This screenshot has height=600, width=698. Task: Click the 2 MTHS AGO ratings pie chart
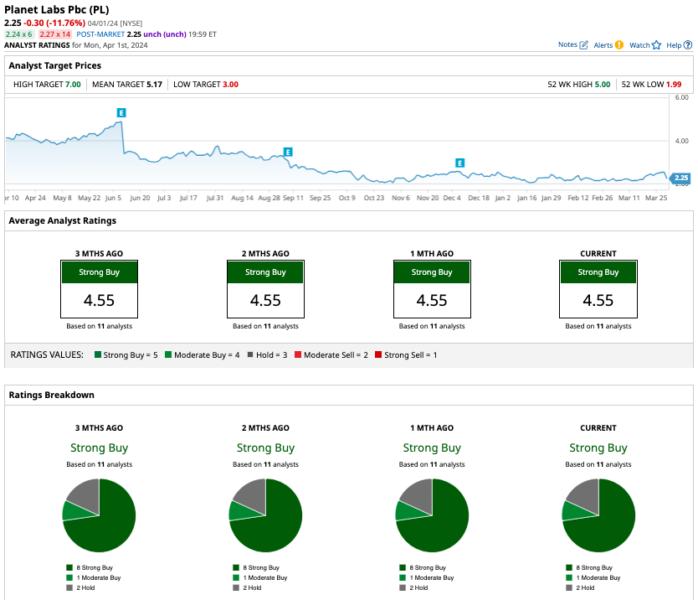point(266,515)
